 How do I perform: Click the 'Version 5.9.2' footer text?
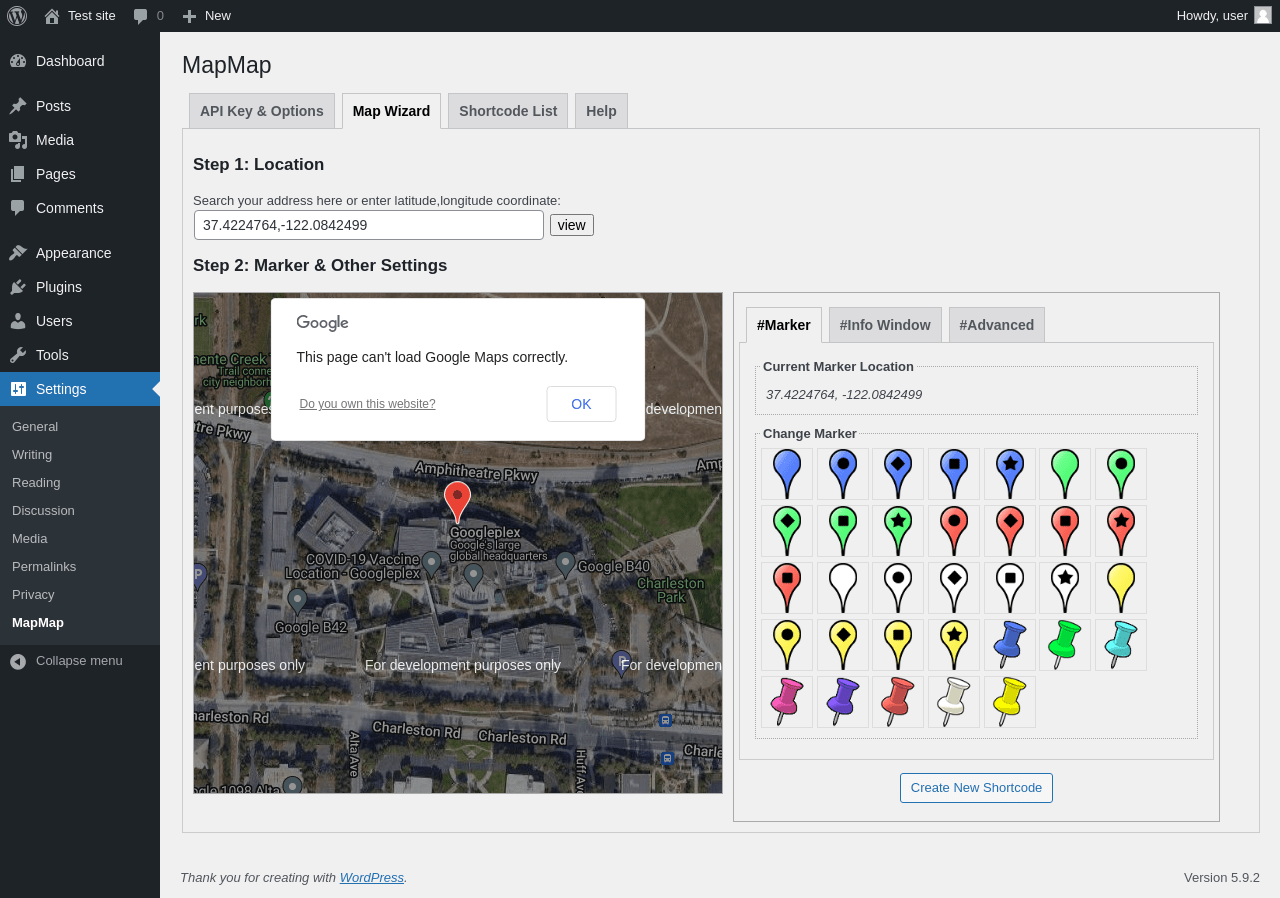pos(1222,878)
